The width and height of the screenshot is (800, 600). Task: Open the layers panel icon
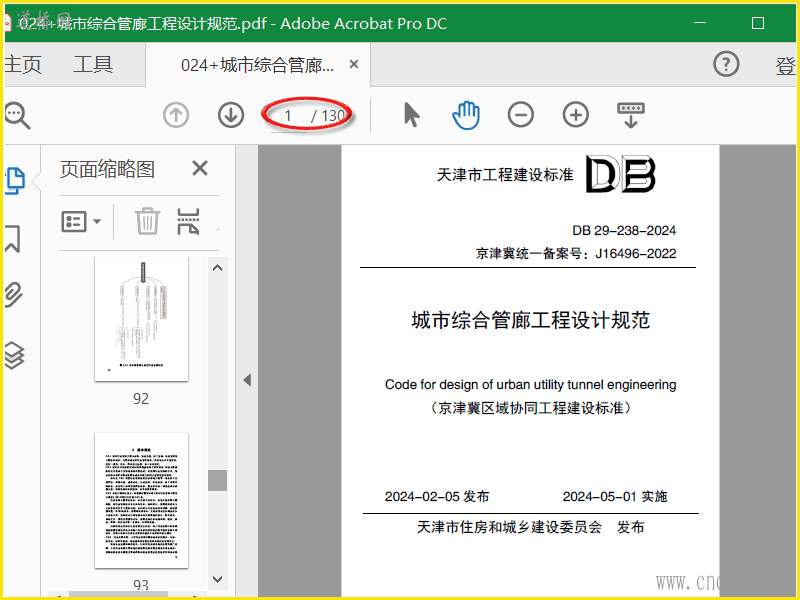point(14,355)
